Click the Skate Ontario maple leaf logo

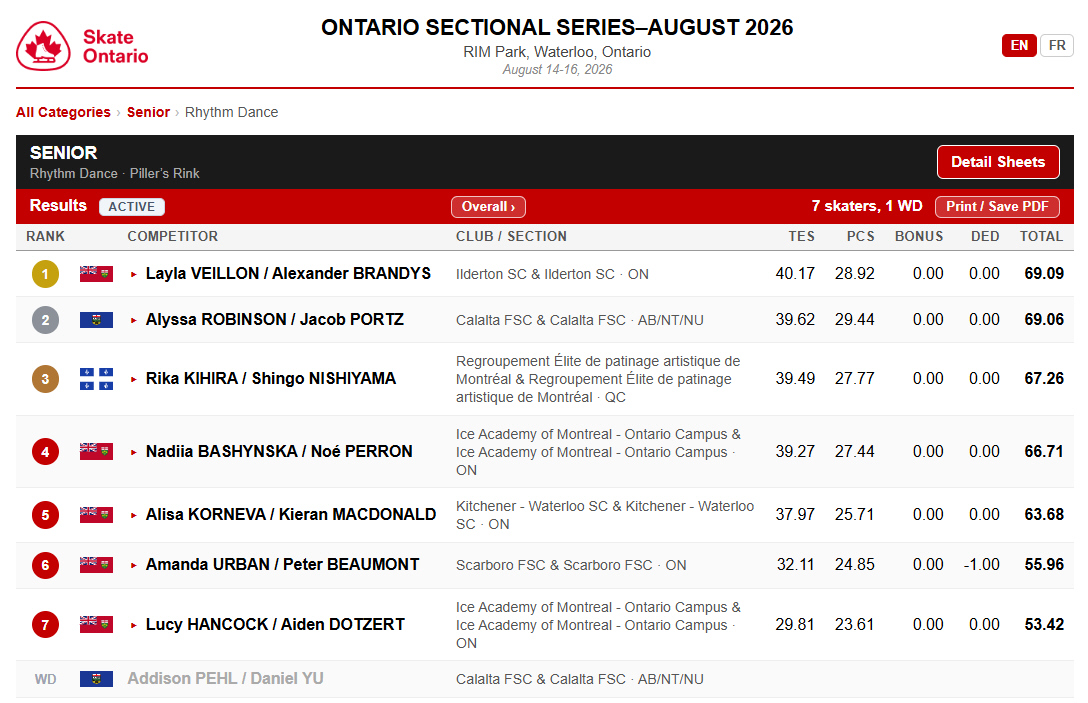coord(43,46)
